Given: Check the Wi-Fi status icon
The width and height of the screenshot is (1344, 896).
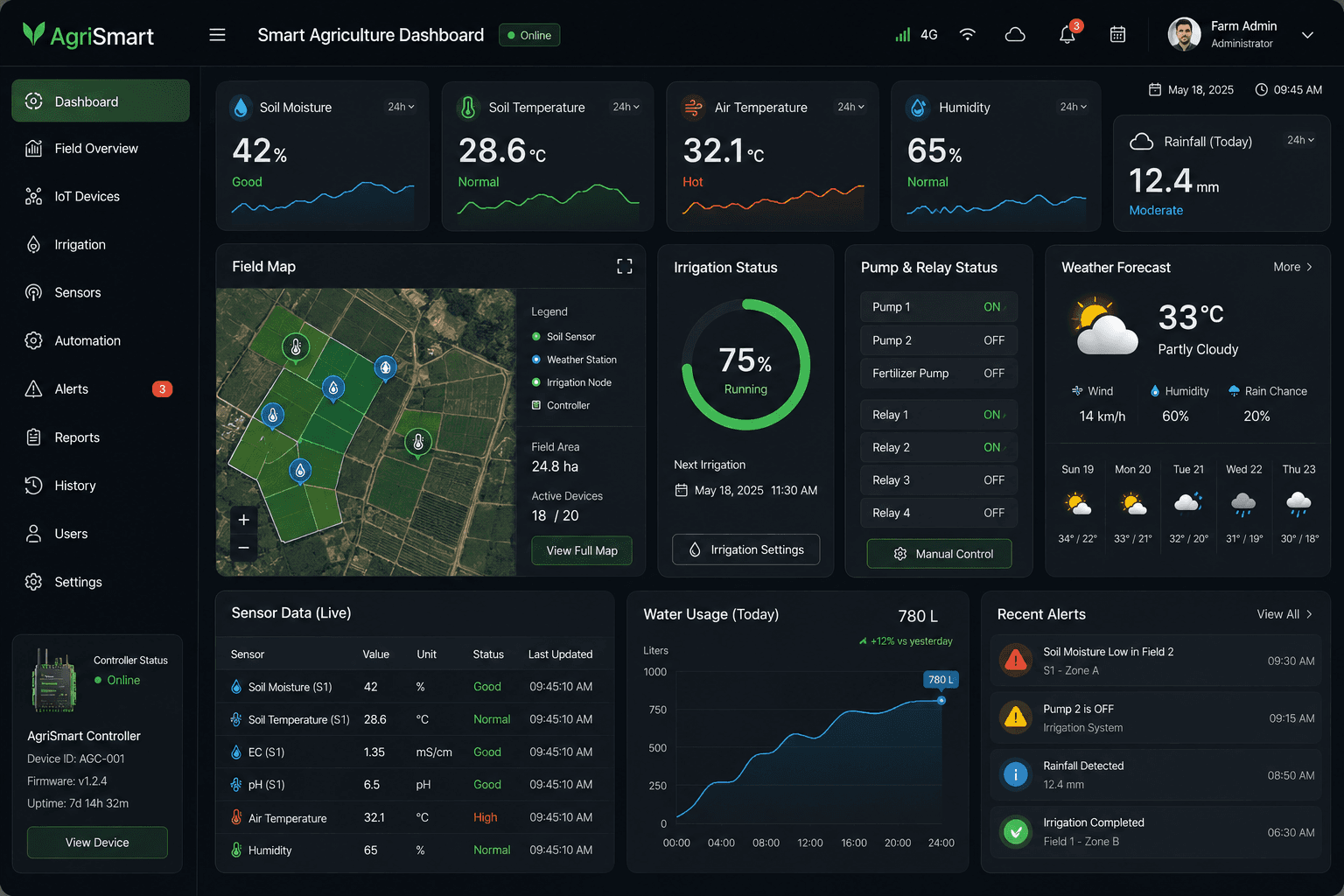Looking at the screenshot, I should [968, 35].
